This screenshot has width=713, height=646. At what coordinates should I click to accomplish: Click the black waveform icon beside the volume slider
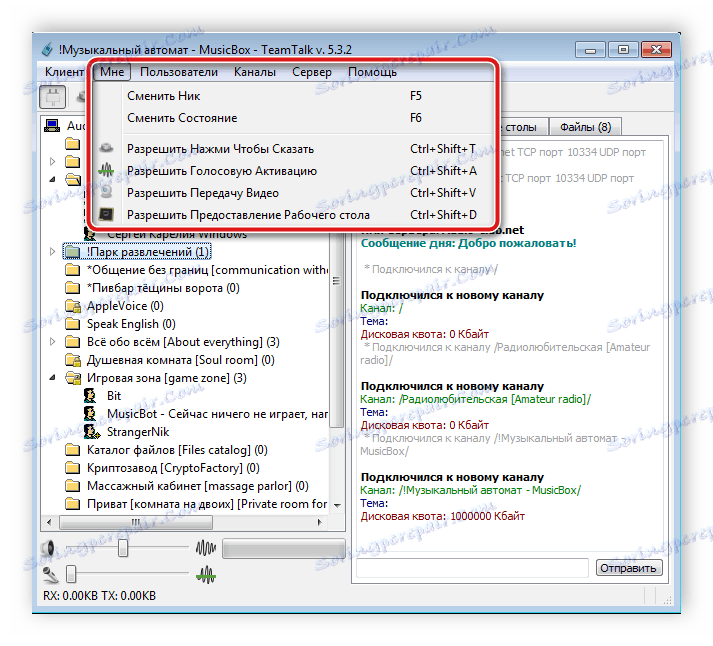[206, 548]
